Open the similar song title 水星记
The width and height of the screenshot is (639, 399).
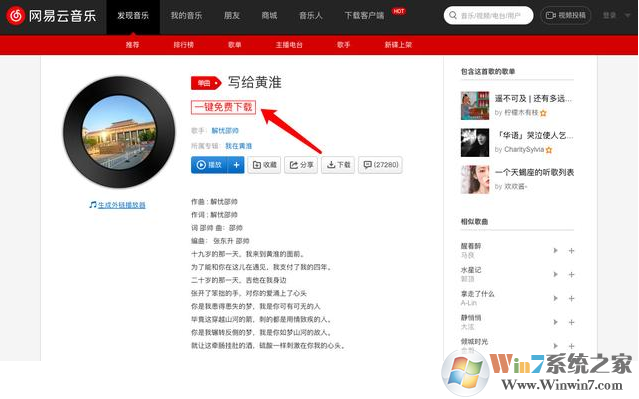tap(471, 270)
